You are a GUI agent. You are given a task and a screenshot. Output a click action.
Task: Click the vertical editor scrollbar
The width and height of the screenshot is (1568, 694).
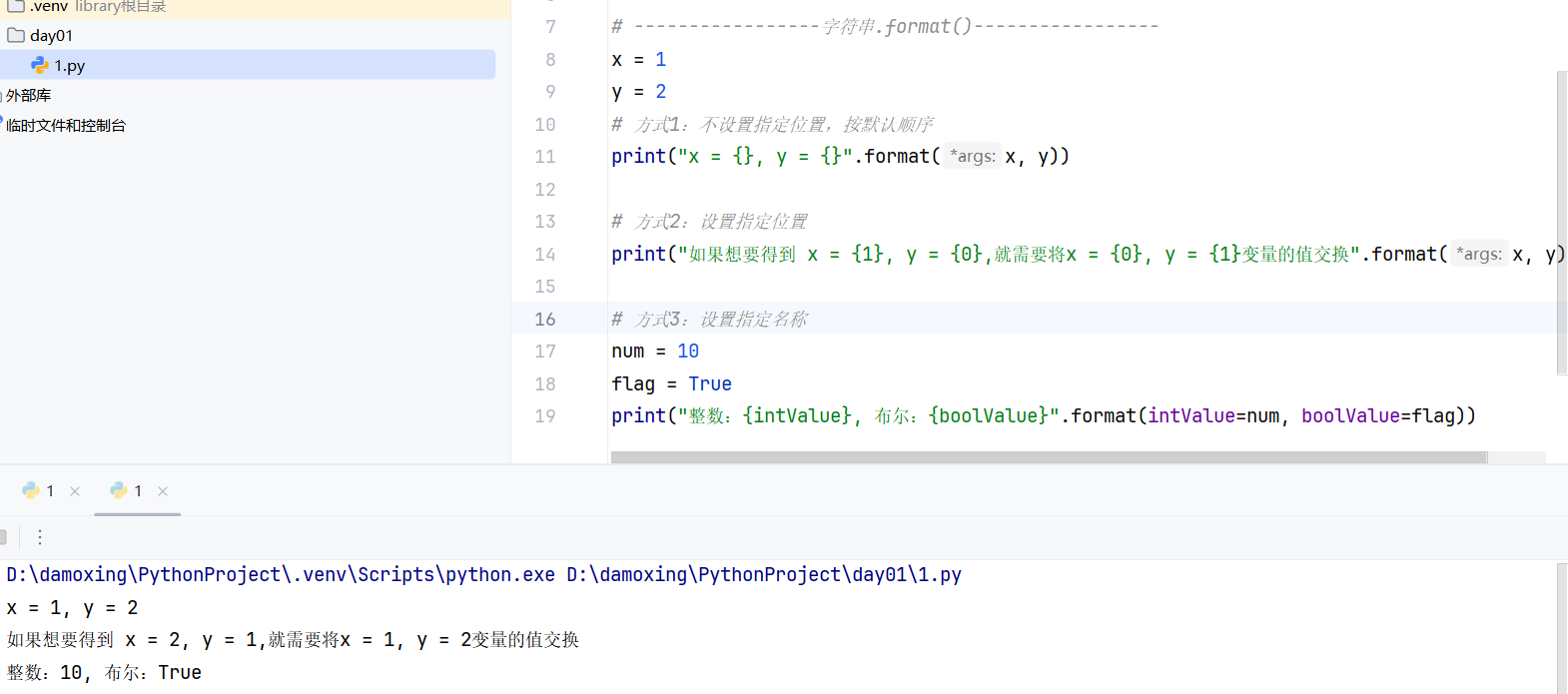[x=1562, y=222]
